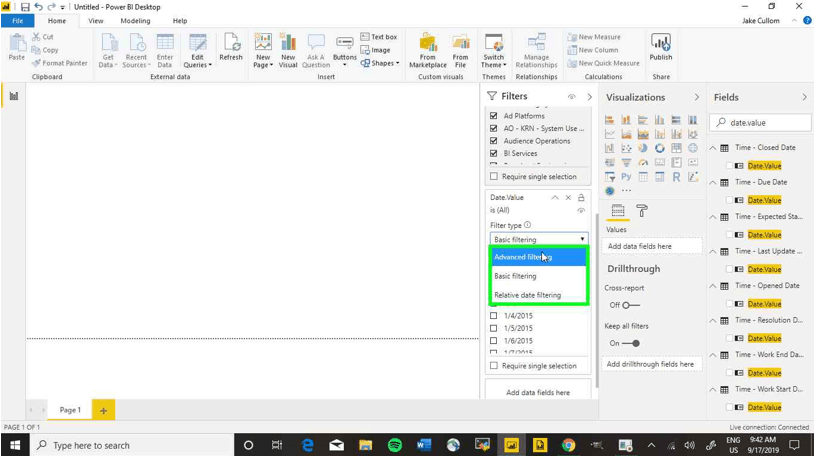This screenshot has height=458, width=815.
Task: Open the File tab
Action: point(18,21)
